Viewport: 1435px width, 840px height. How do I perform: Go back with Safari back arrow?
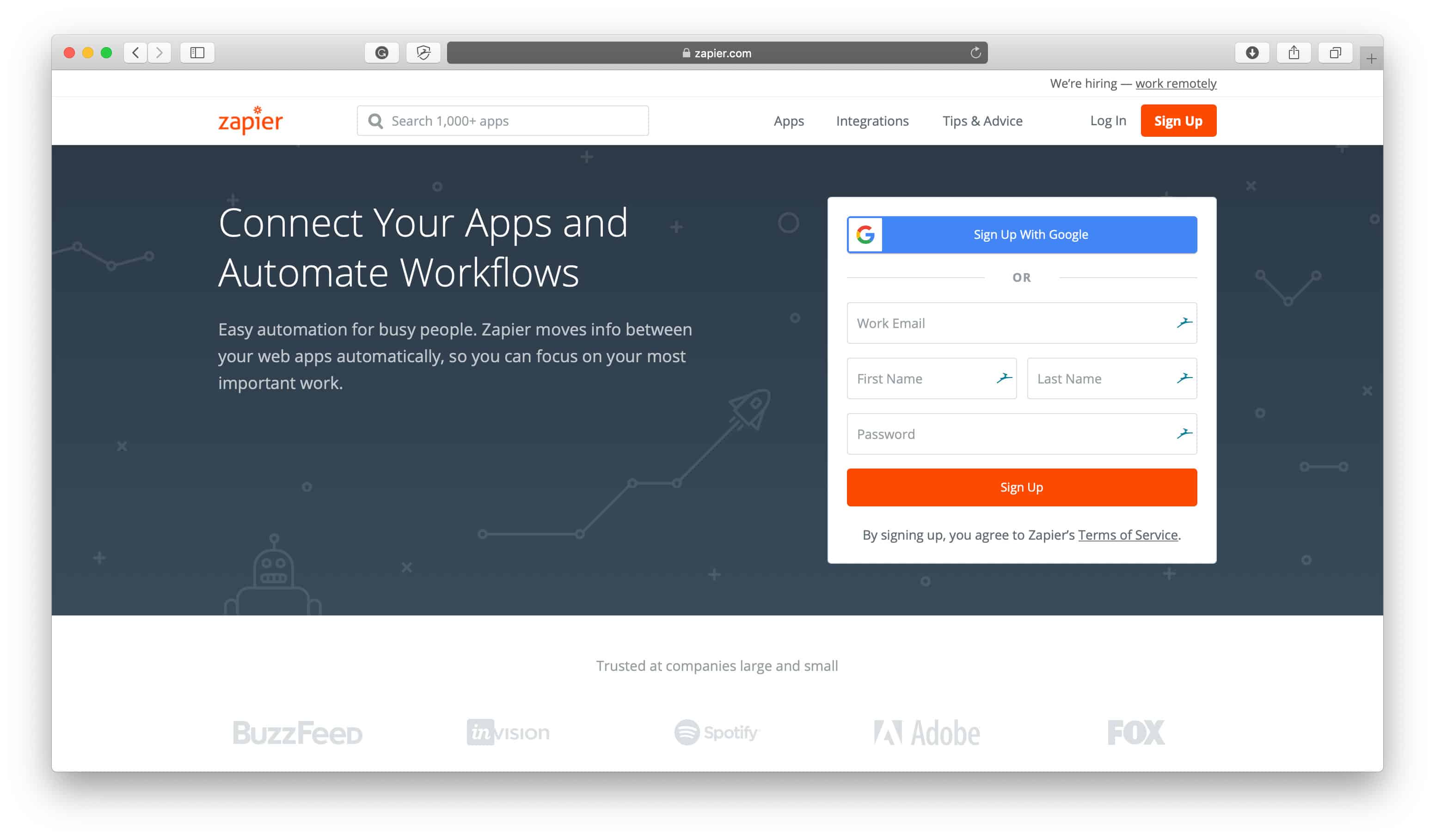pyautogui.click(x=135, y=53)
